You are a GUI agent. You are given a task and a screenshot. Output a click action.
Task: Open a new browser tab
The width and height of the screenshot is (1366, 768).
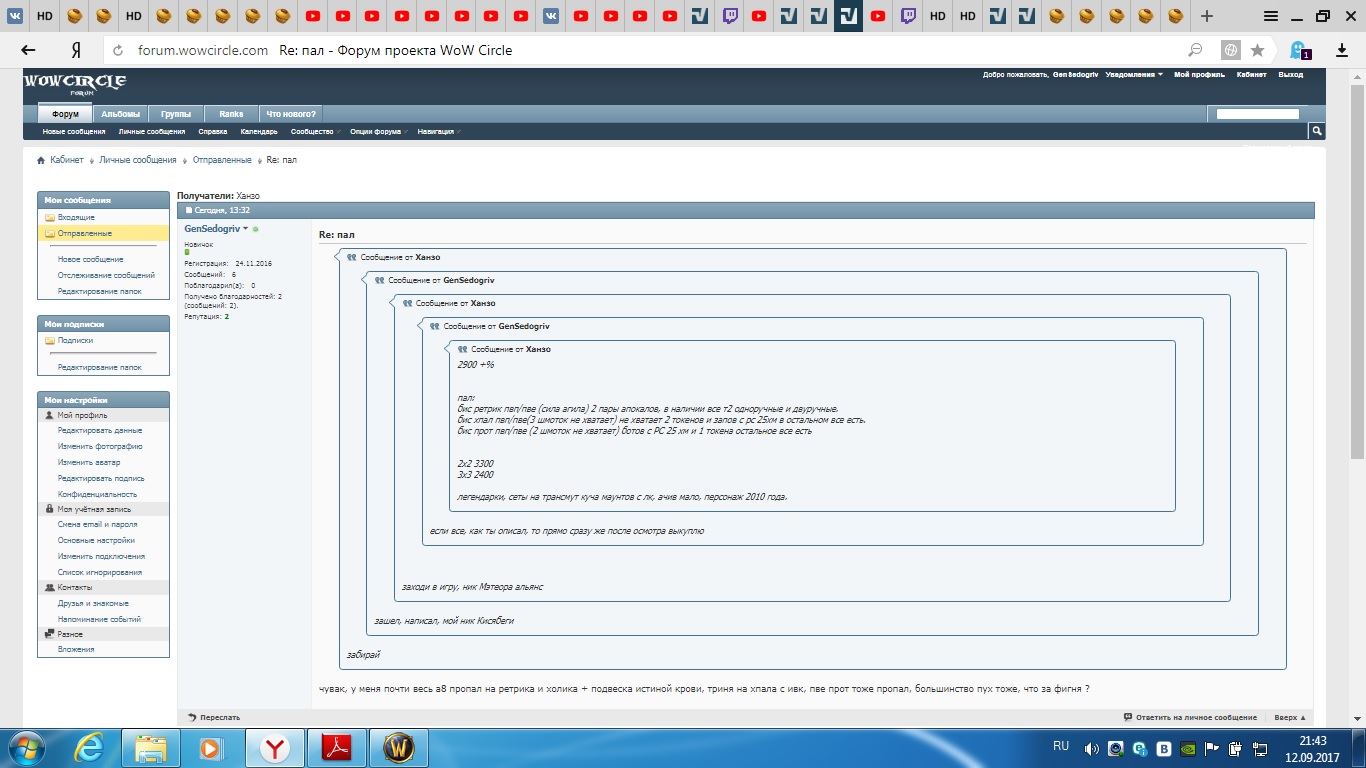pyautogui.click(x=1207, y=16)
